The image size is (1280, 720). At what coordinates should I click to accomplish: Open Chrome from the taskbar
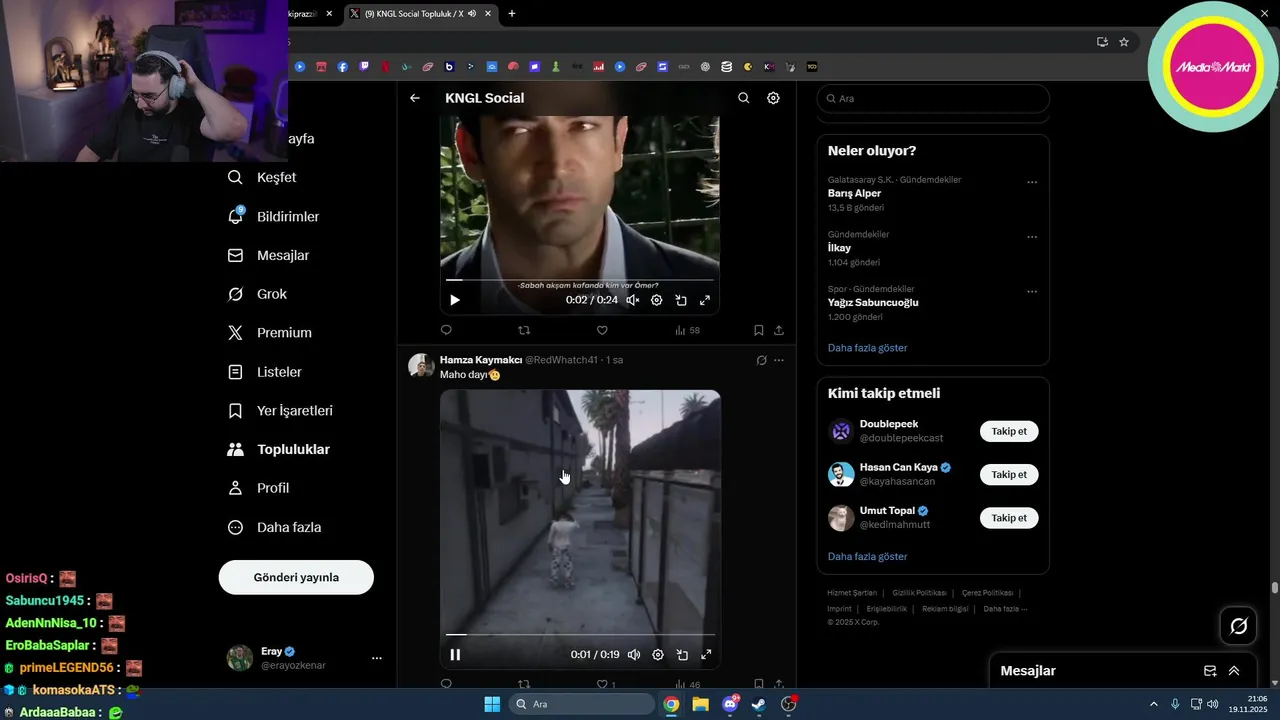[671, 704]
